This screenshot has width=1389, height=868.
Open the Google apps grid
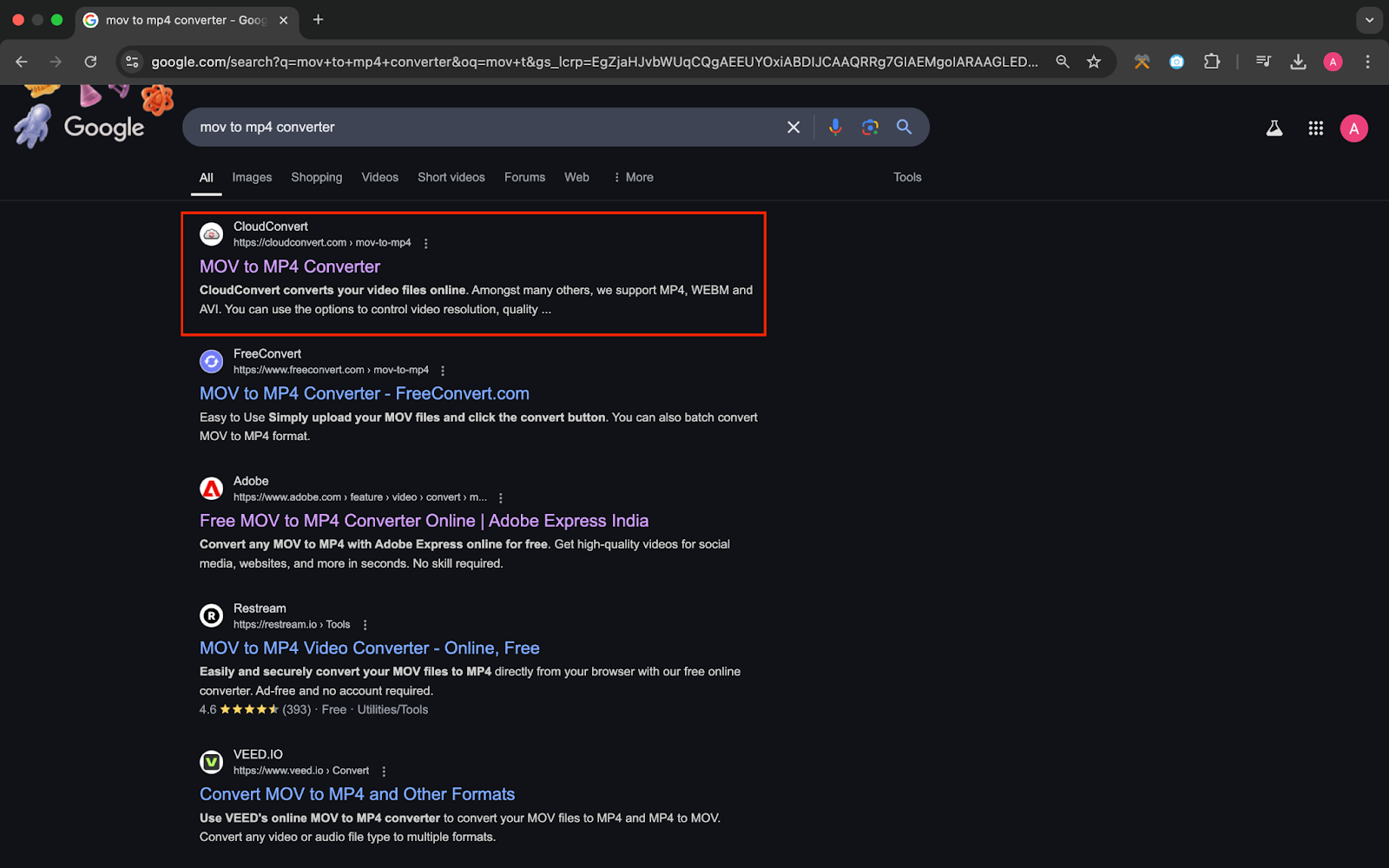pos(1315,128)
